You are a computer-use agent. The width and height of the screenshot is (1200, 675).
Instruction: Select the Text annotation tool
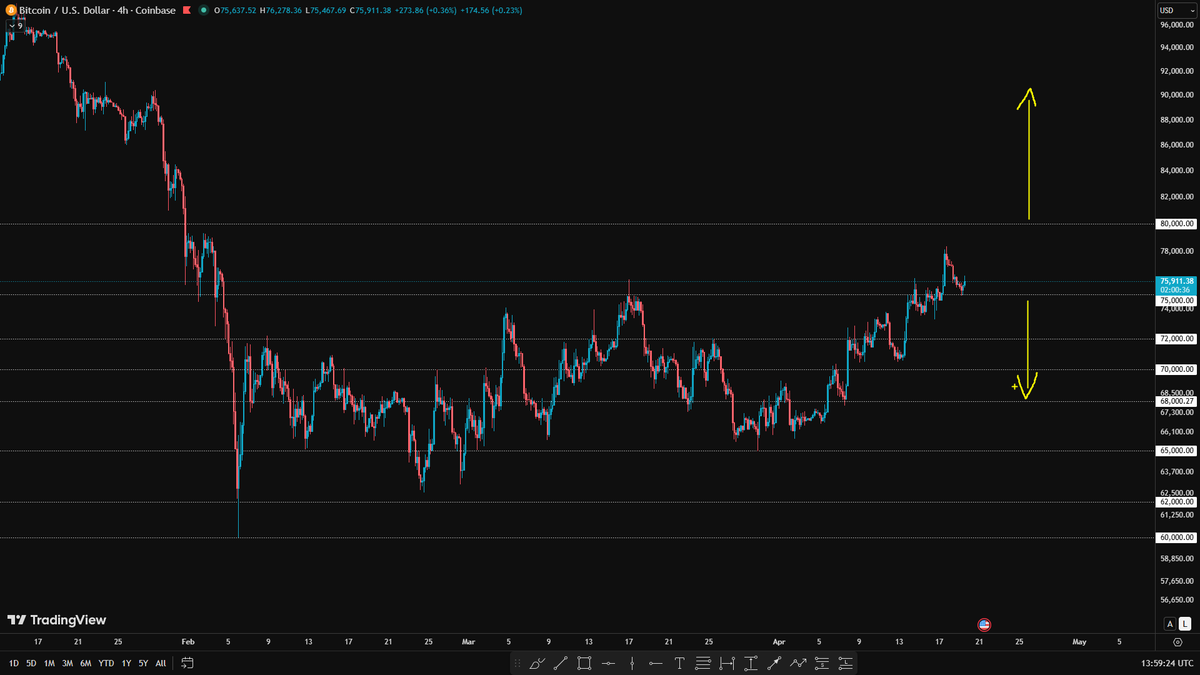(x=679, y=663)
